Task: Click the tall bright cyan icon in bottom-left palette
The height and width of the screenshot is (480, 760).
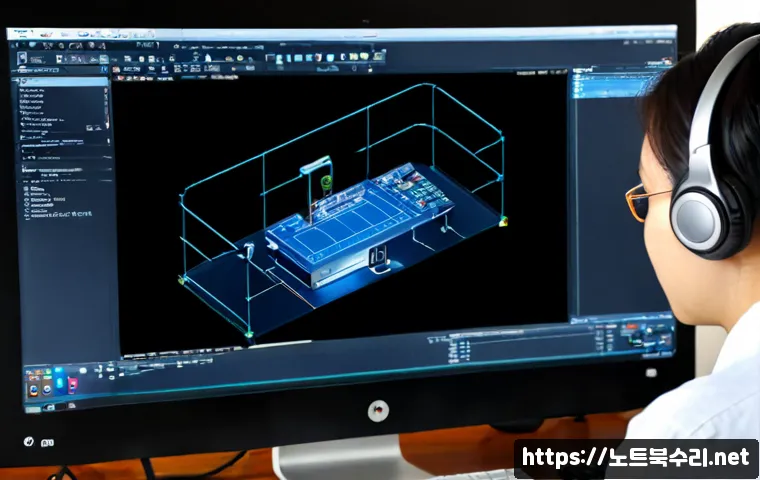Action: click(x=59, y=379)
